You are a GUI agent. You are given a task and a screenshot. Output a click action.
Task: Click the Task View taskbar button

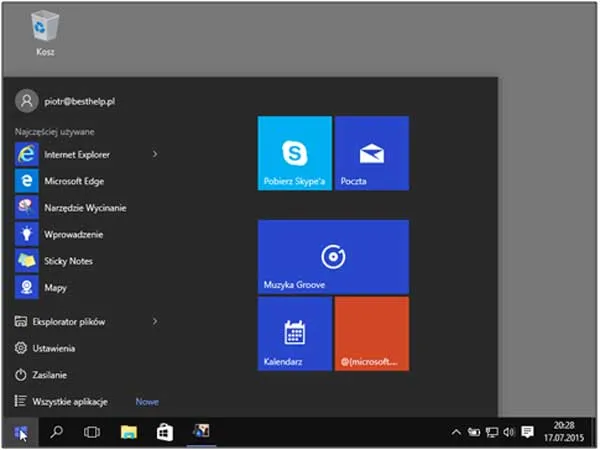point(91,432)
